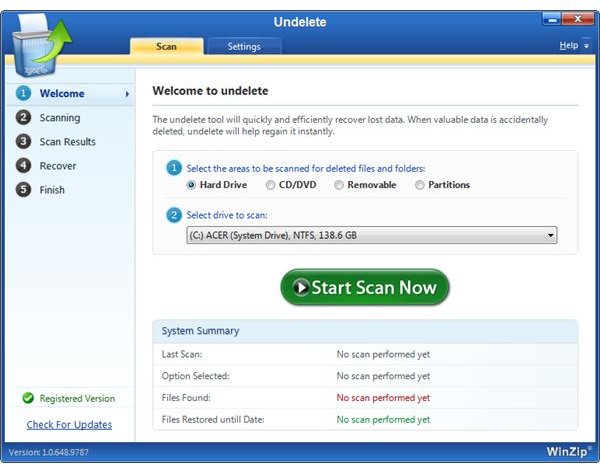
Task: Click the step 5 Finish number icon
Action: click(x=23, y=189)
